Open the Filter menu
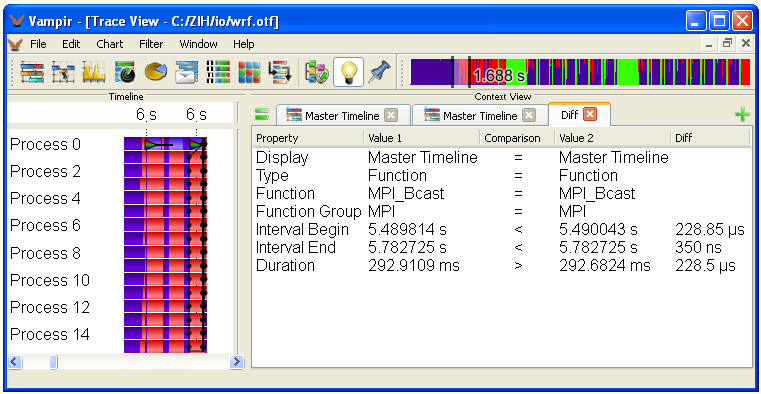 151,44
